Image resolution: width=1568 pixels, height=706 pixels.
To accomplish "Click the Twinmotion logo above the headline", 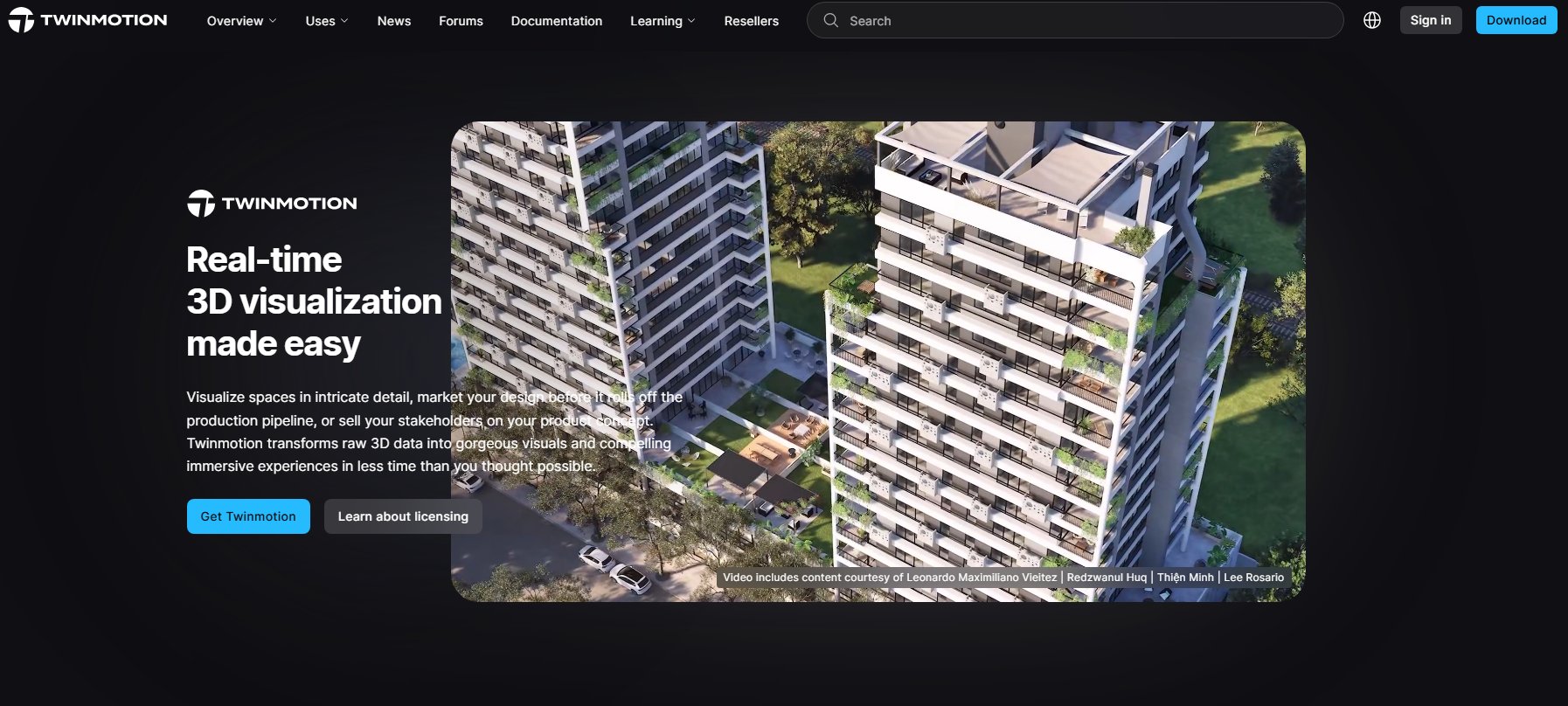I will (272, 203).
